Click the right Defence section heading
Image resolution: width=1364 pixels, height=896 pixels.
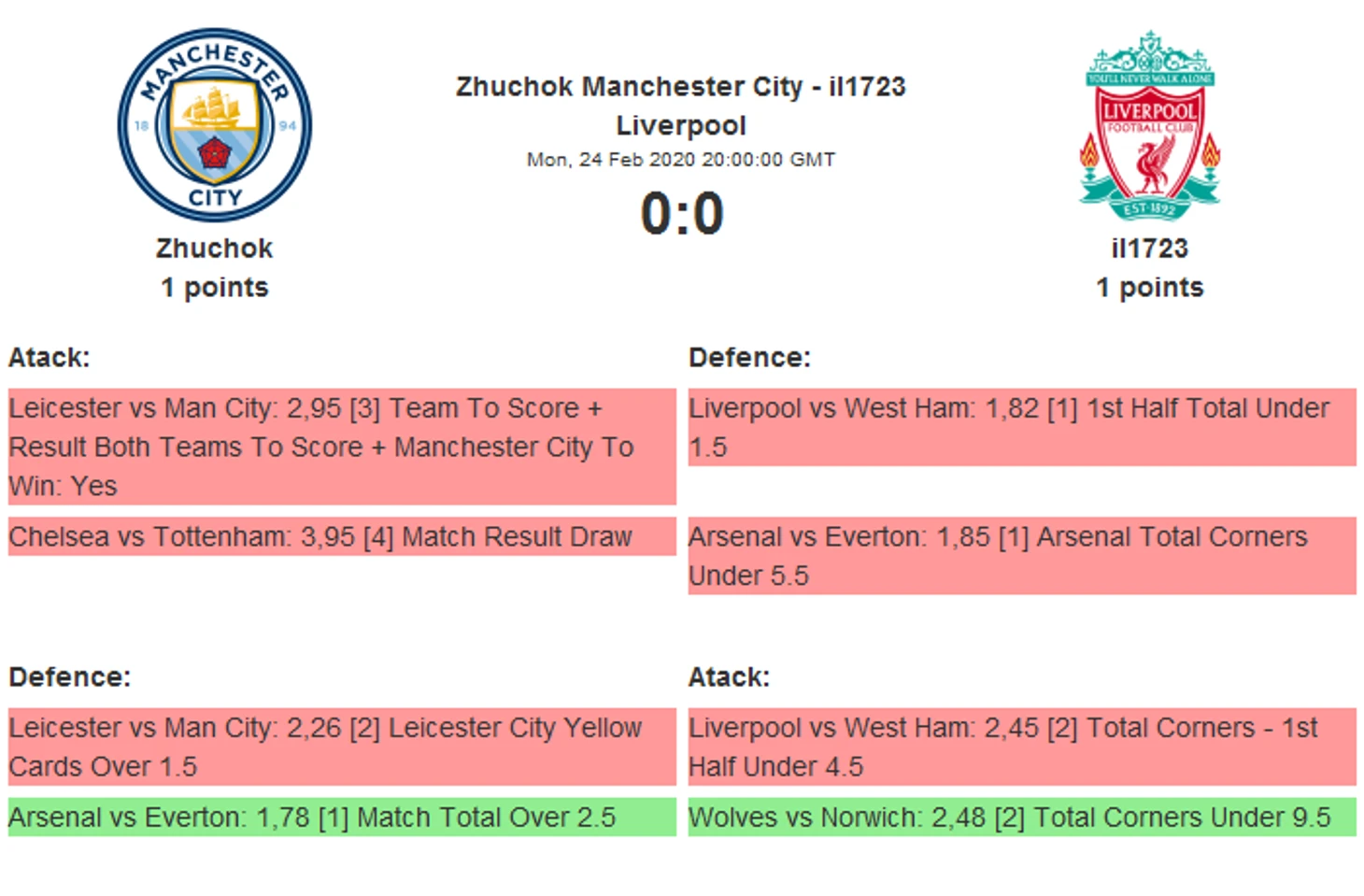[749, 358]
